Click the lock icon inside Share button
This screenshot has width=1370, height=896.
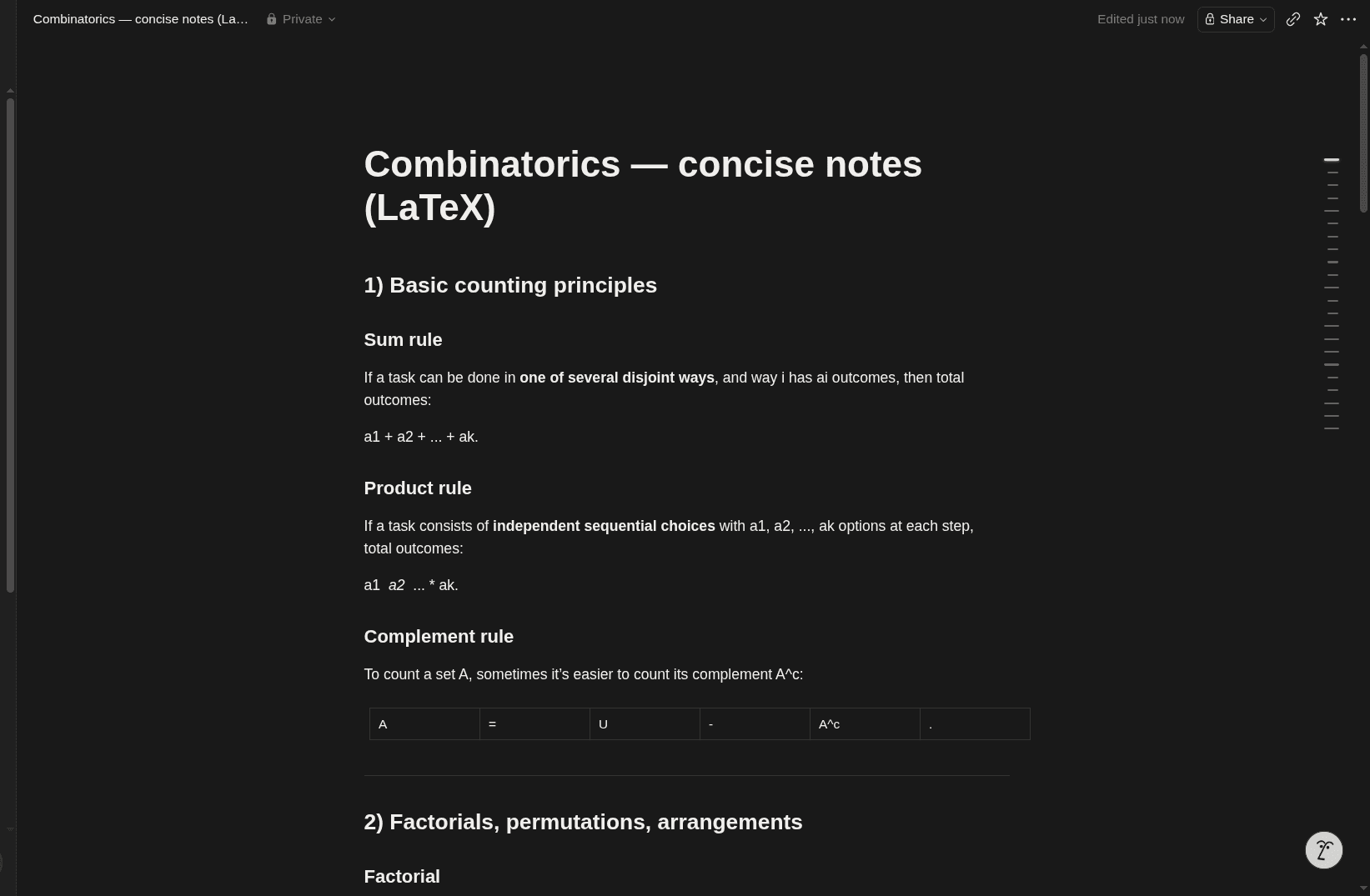1210,19
